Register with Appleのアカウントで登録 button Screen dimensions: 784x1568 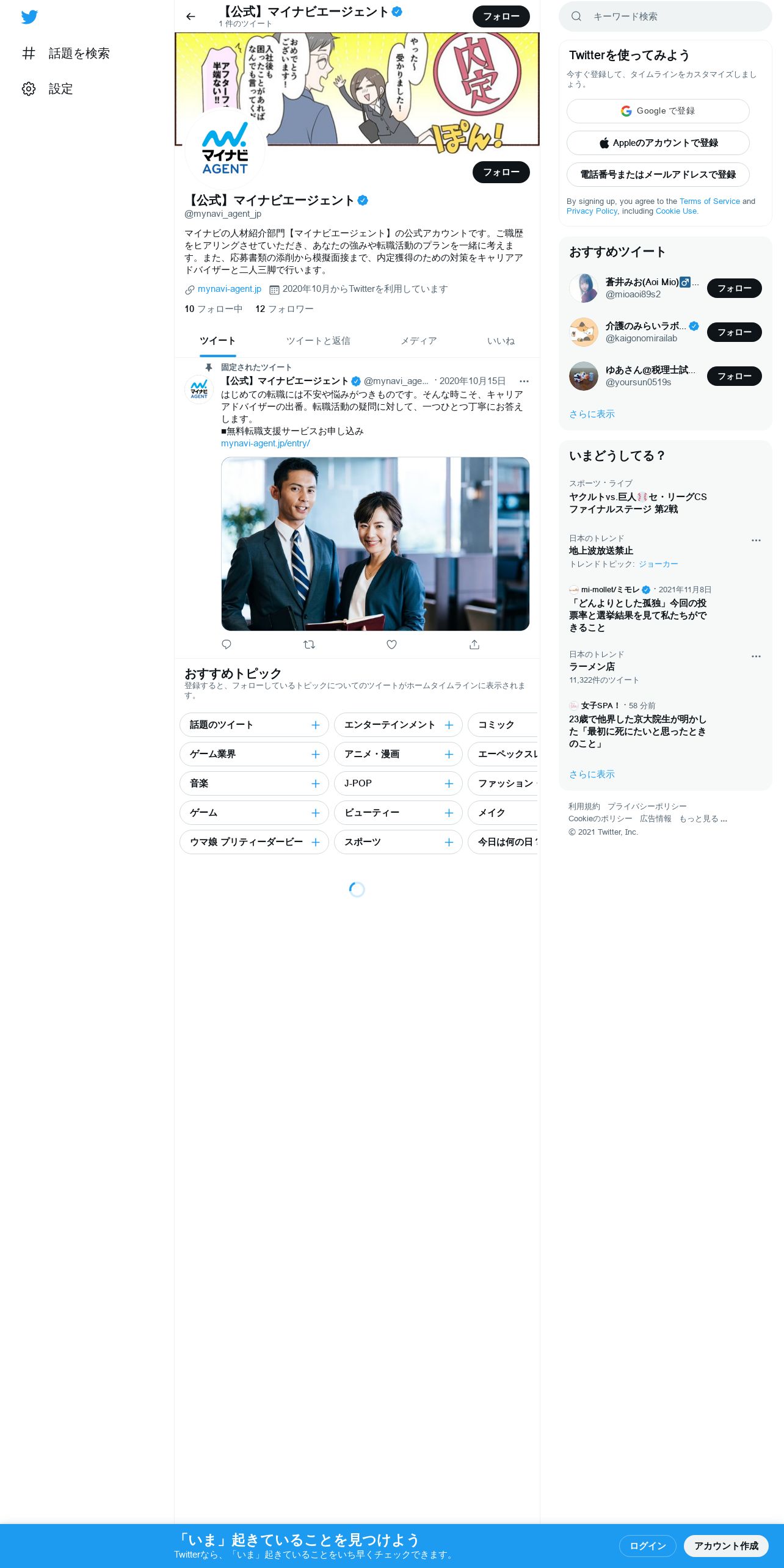658,143
